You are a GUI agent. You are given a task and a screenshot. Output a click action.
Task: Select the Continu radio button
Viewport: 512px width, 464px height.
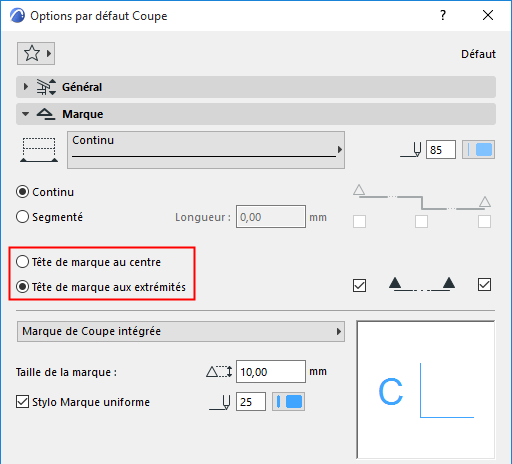pyautogui.click(x=22, y=192)
